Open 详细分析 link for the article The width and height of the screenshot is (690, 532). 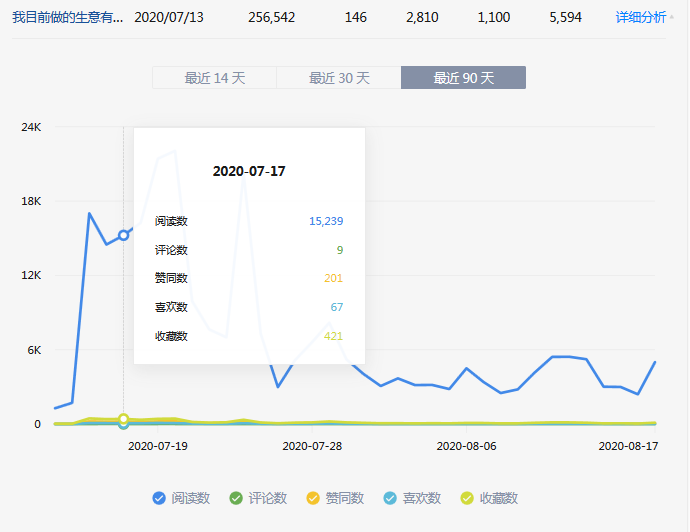(640, 17)
